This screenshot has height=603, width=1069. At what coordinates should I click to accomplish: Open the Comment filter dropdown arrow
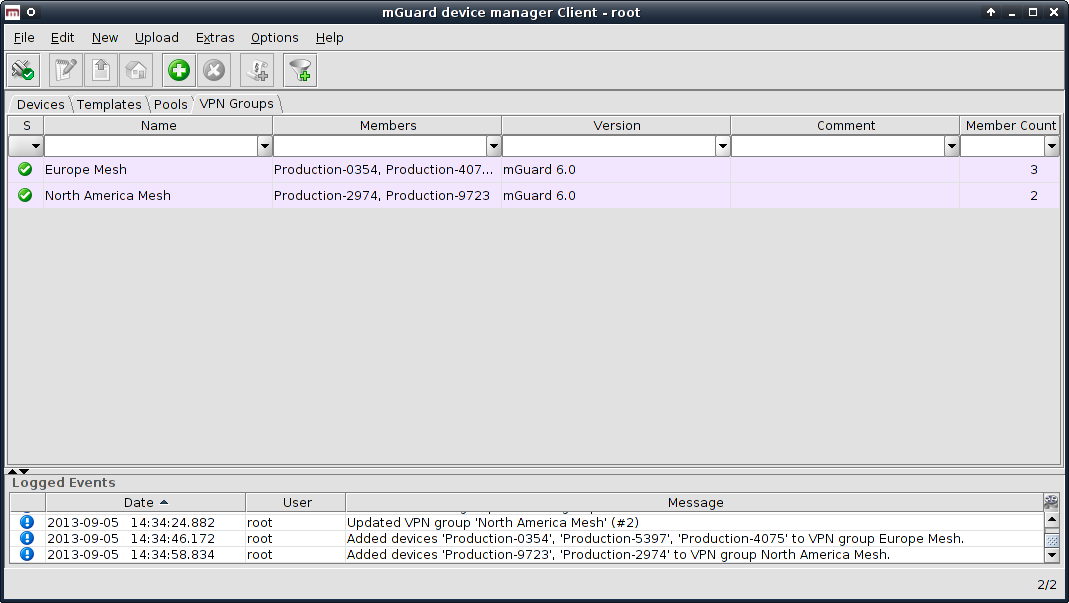click(x=952, y=146)
